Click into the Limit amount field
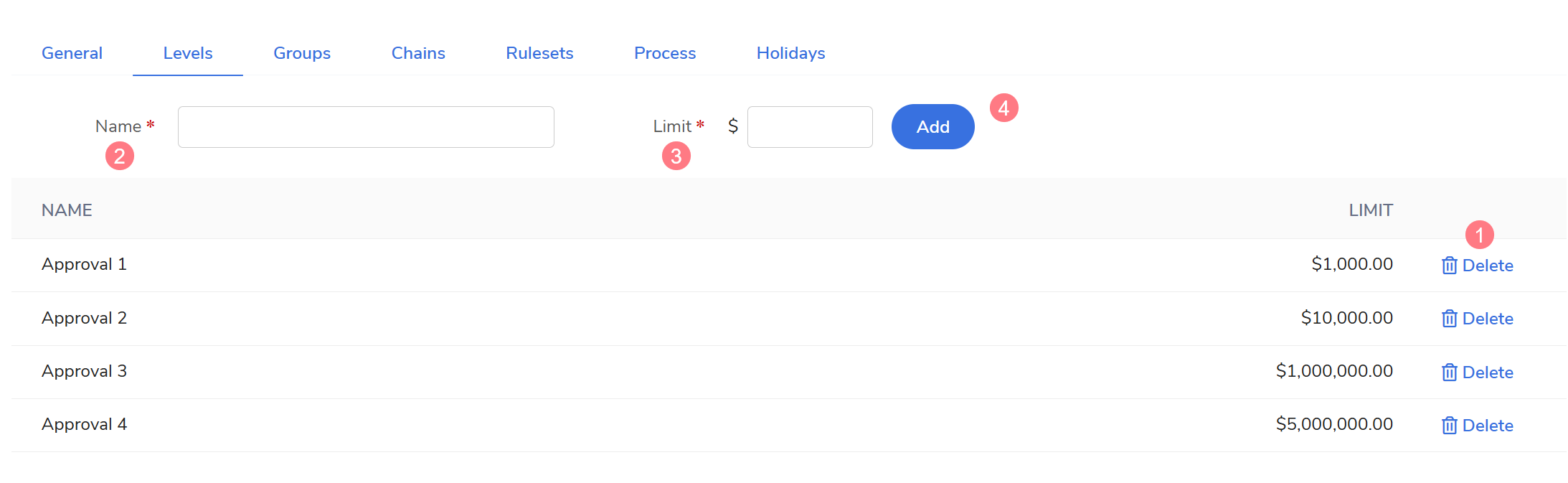The image size is (1568, 483). click(x=810, y=127)
